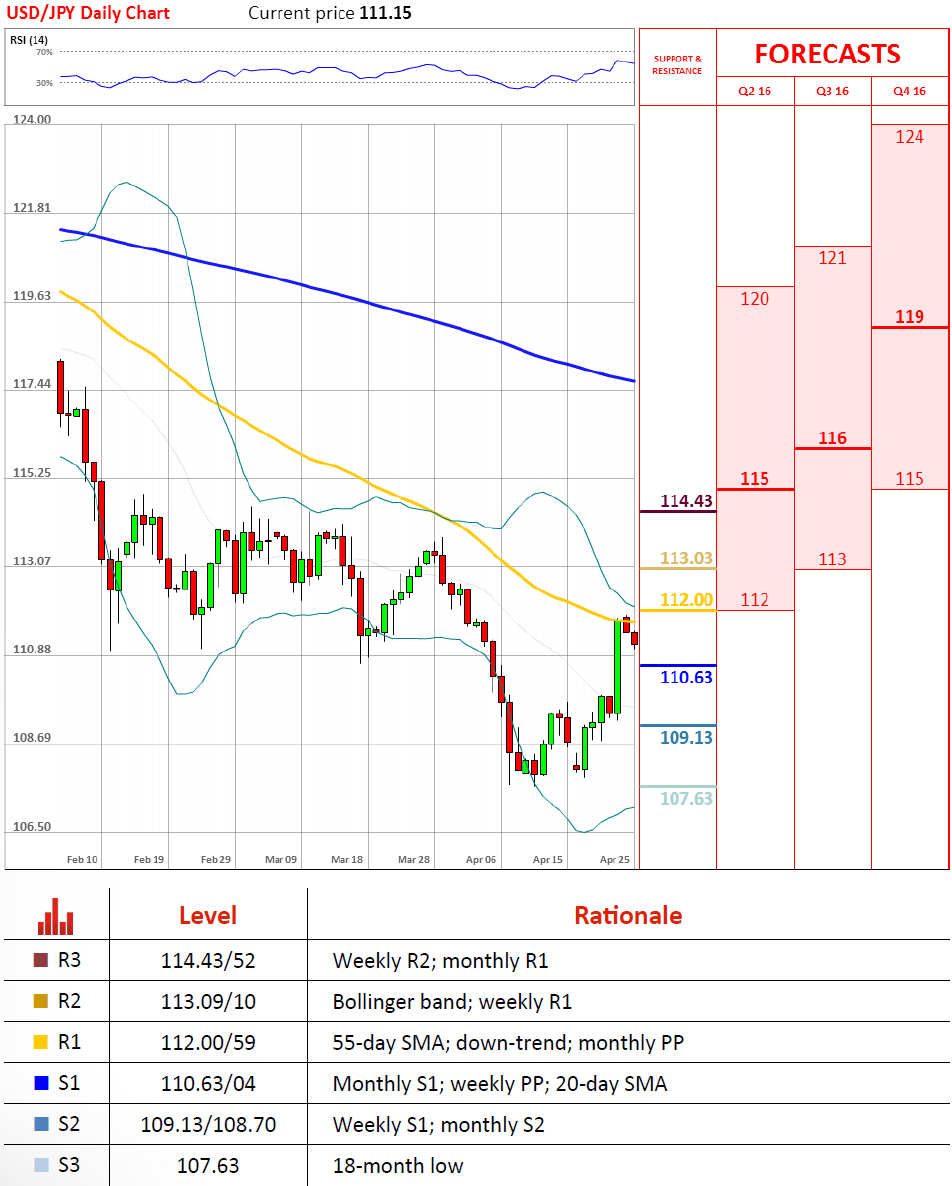Viewport: 952px width, 1186px height.
Task: Click the R2 row label
Action: pos(69,1001)
